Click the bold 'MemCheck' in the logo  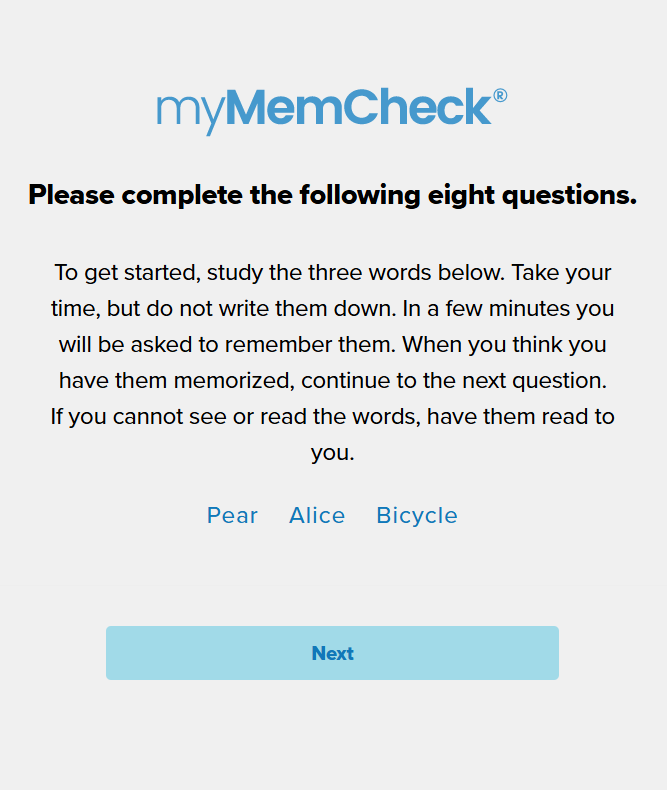[x=358, y=106]
